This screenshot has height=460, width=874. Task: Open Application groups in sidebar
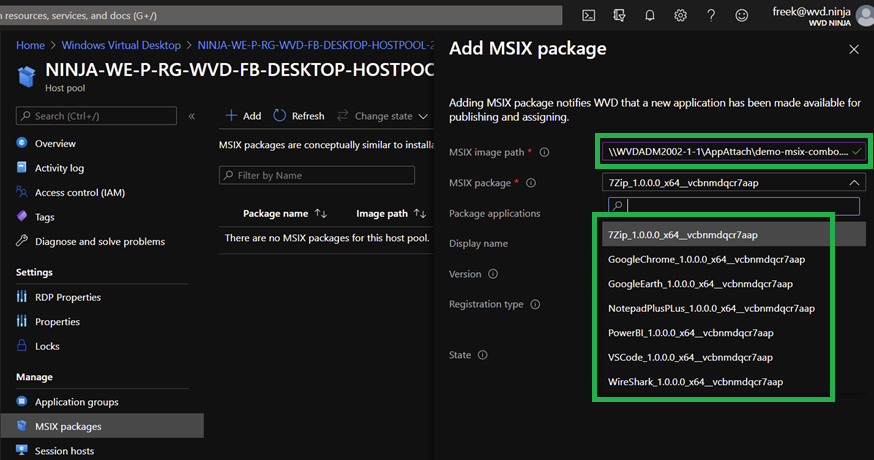[x=77, y=402]
